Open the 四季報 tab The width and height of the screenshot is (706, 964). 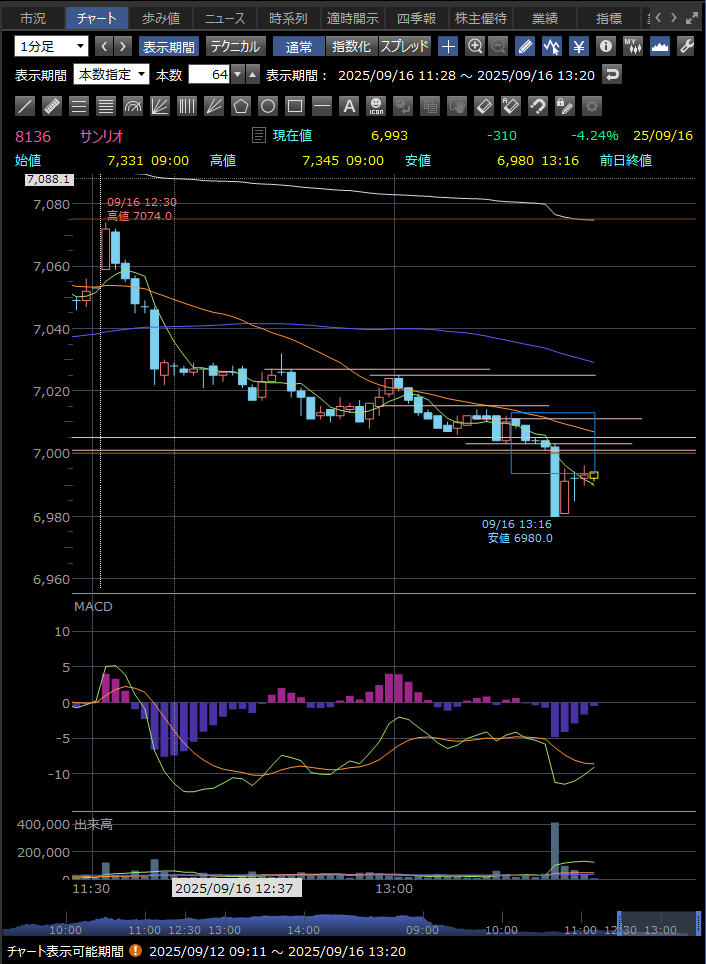click(416, 18)
